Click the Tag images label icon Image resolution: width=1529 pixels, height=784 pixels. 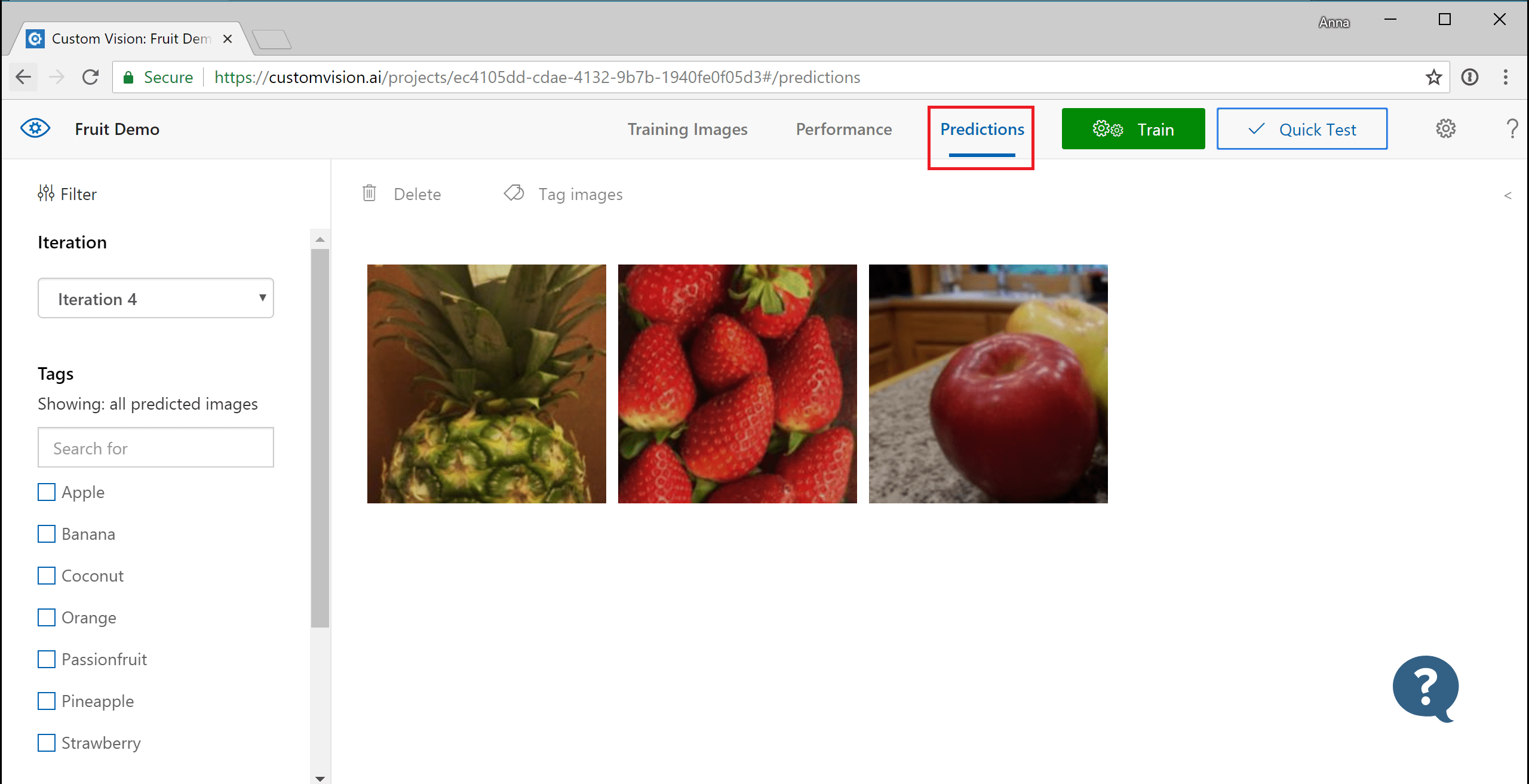pyautogui.click(x=513, y=194)
